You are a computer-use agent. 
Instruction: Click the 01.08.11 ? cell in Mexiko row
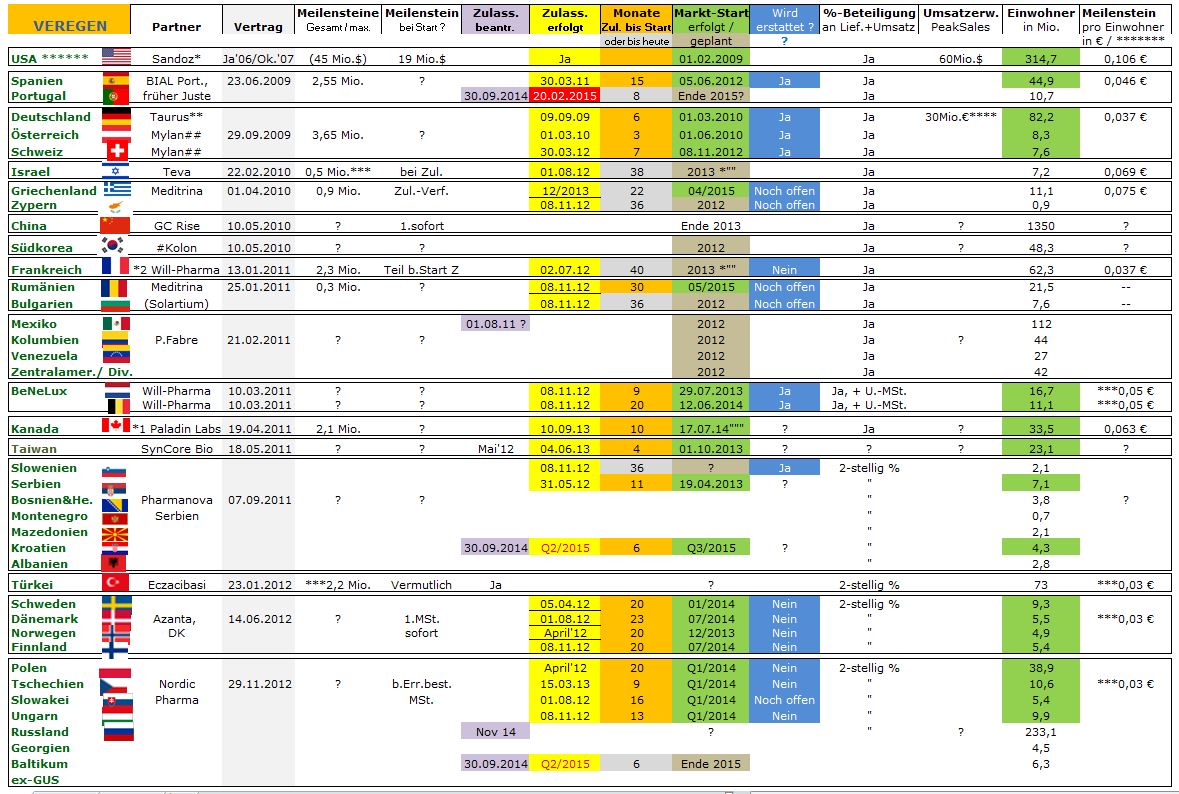coord(495,324)
